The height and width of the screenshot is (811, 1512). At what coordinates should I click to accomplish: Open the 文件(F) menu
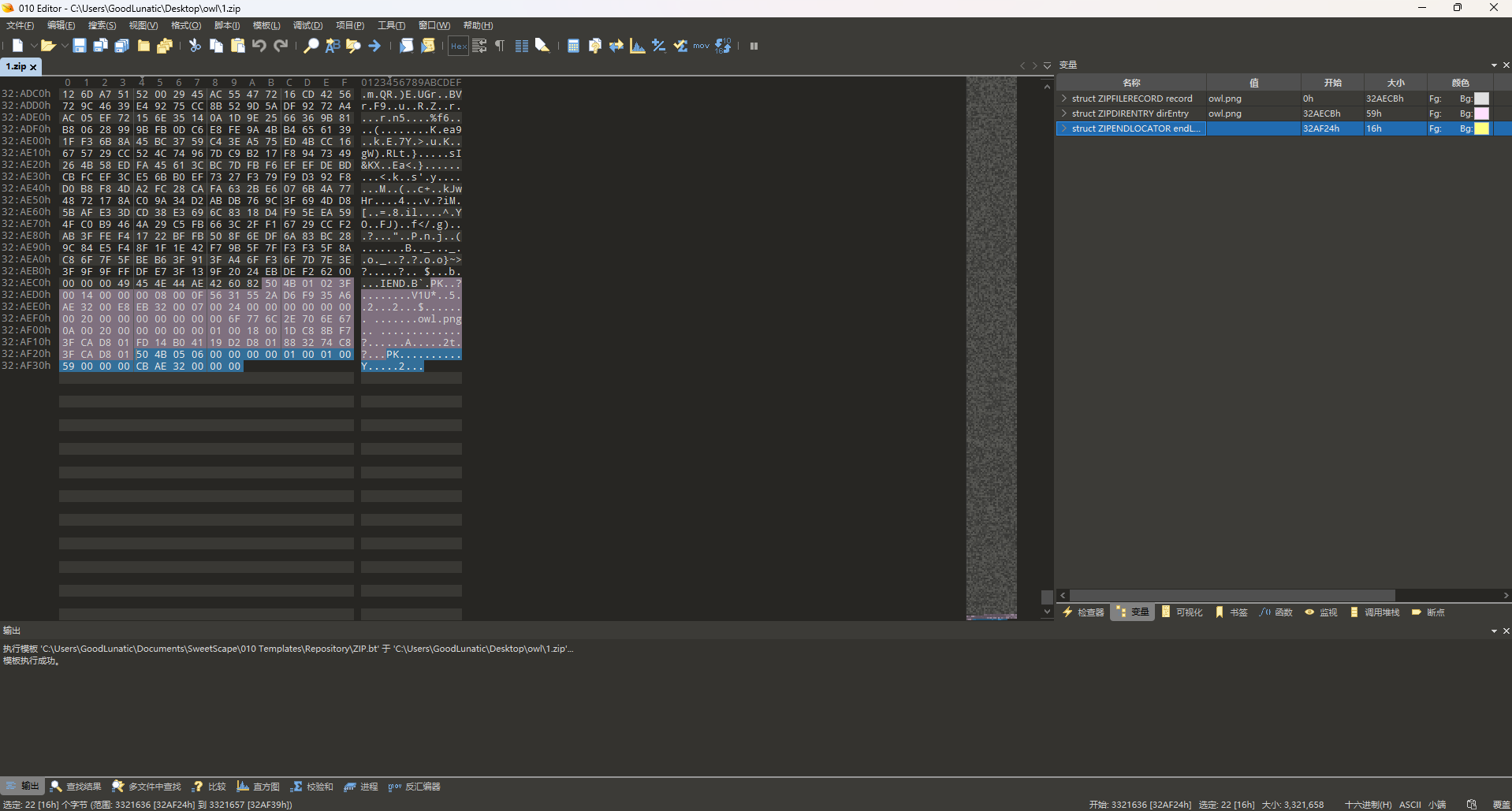pyautogui.click(x=20, y=25)
